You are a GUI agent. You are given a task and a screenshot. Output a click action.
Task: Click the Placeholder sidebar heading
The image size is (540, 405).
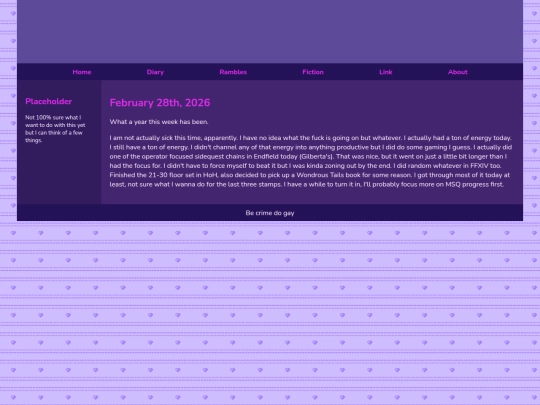(x=49, y=101)
